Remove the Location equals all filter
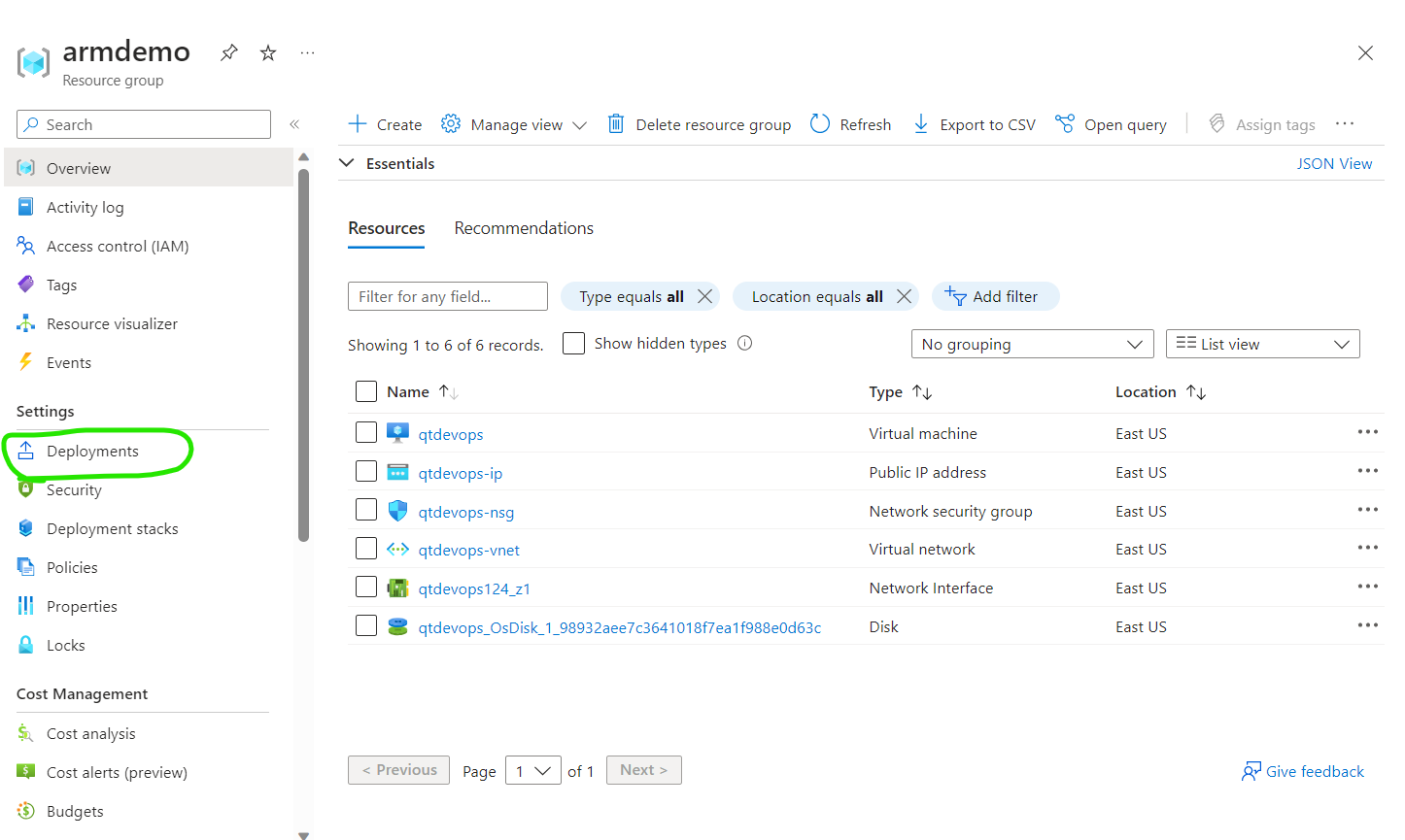Screen dimensions: 1405x840 click(905, 296)
